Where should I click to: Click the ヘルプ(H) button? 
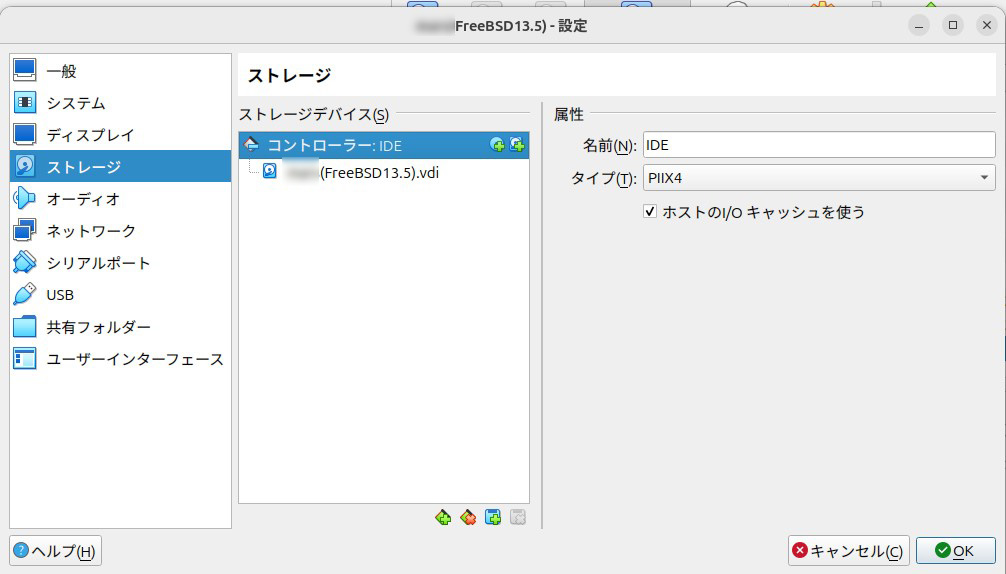[x=56, y=551]
